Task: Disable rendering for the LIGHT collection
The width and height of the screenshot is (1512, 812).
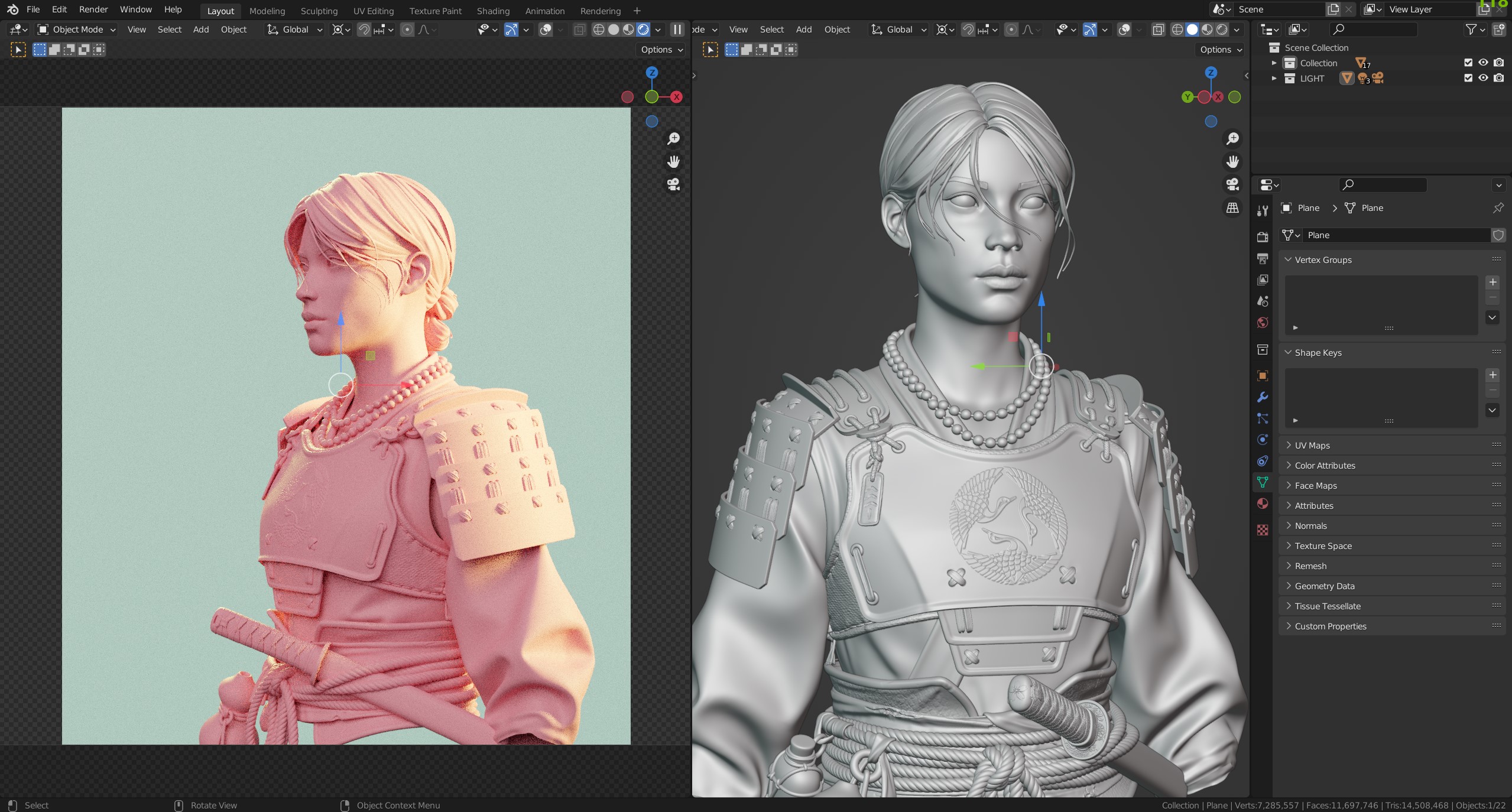Action: point(1498,78)
